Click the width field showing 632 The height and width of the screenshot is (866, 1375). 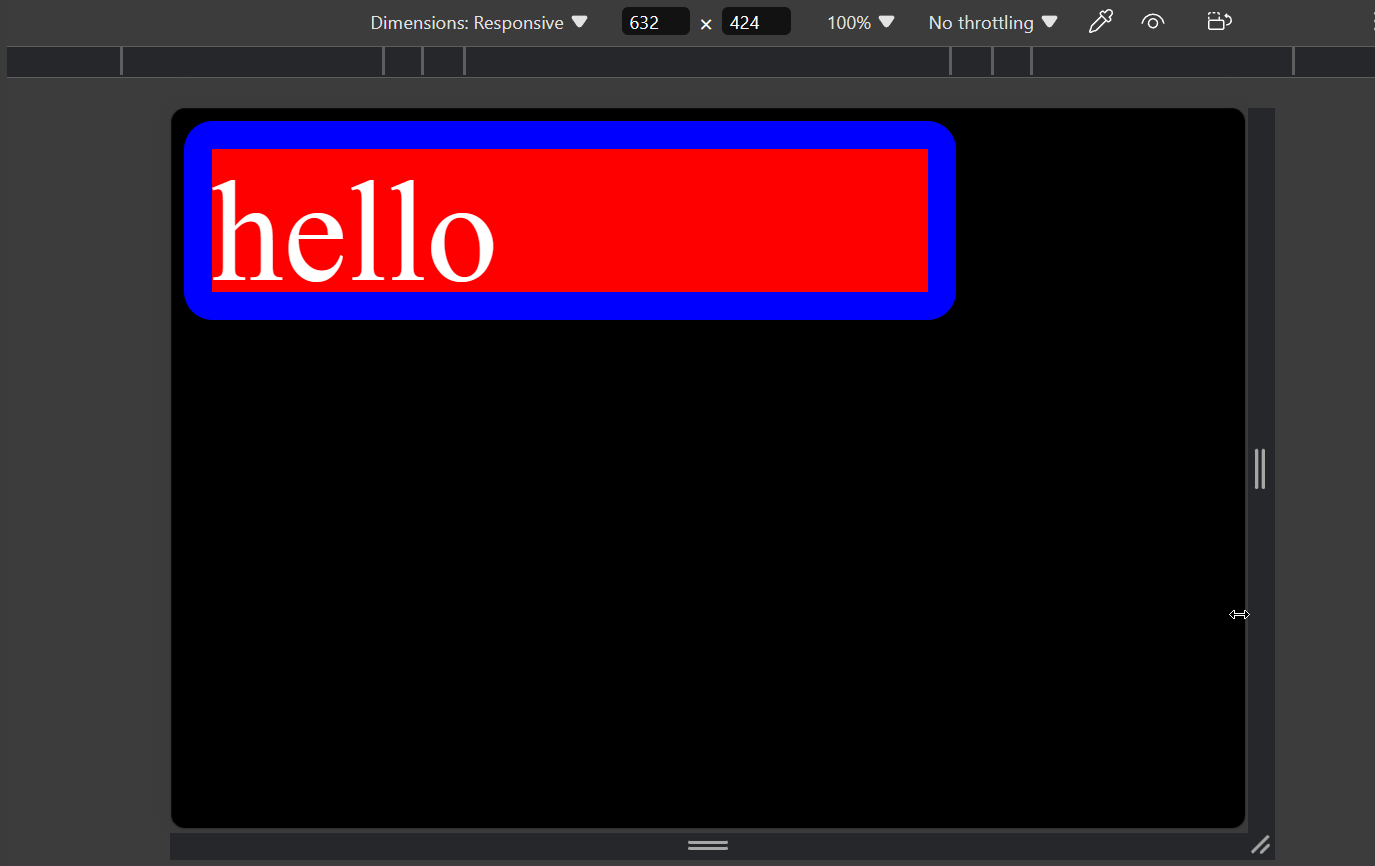655,22
